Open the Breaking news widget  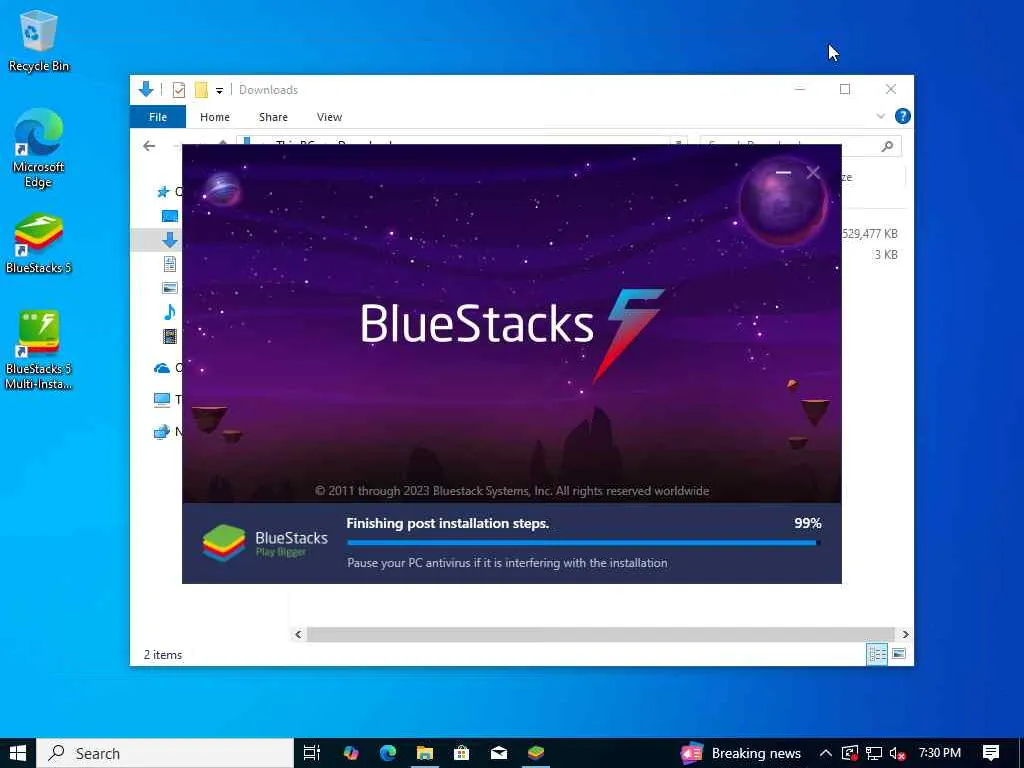click(741, 753)
